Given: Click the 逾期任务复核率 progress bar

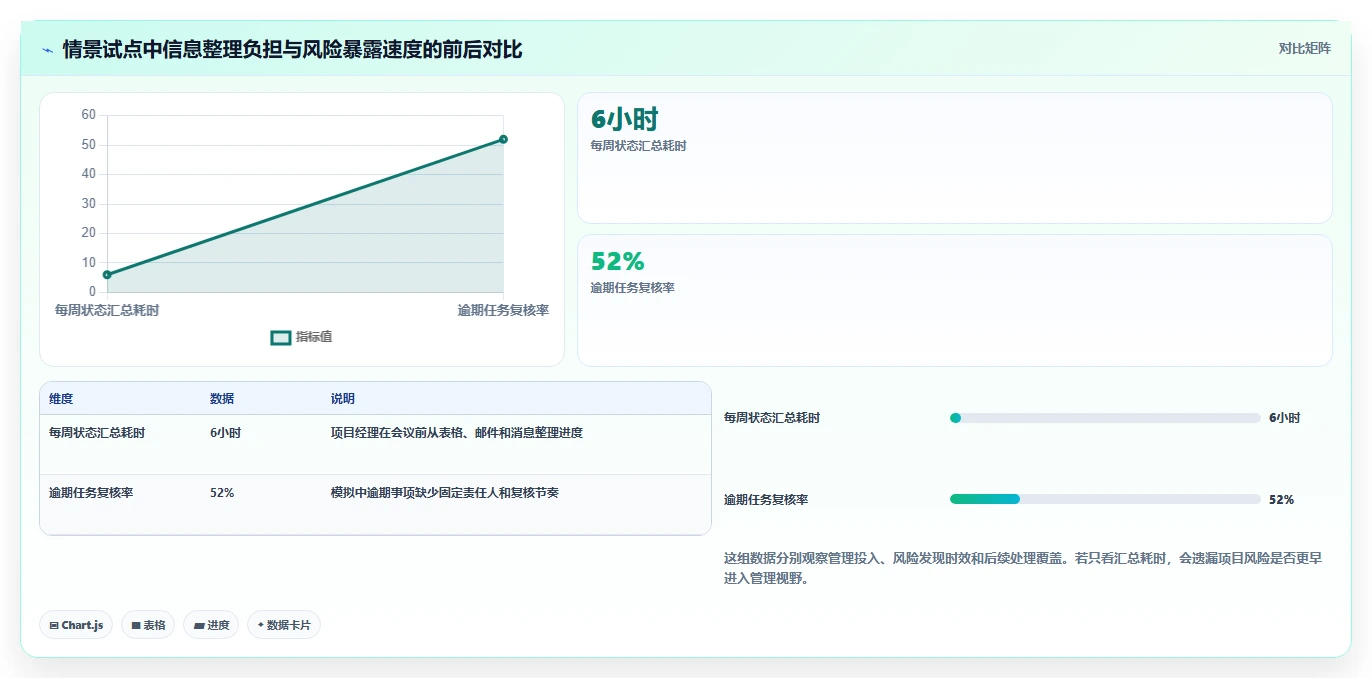Looking at the screenshot, I should pos(1105,499).
